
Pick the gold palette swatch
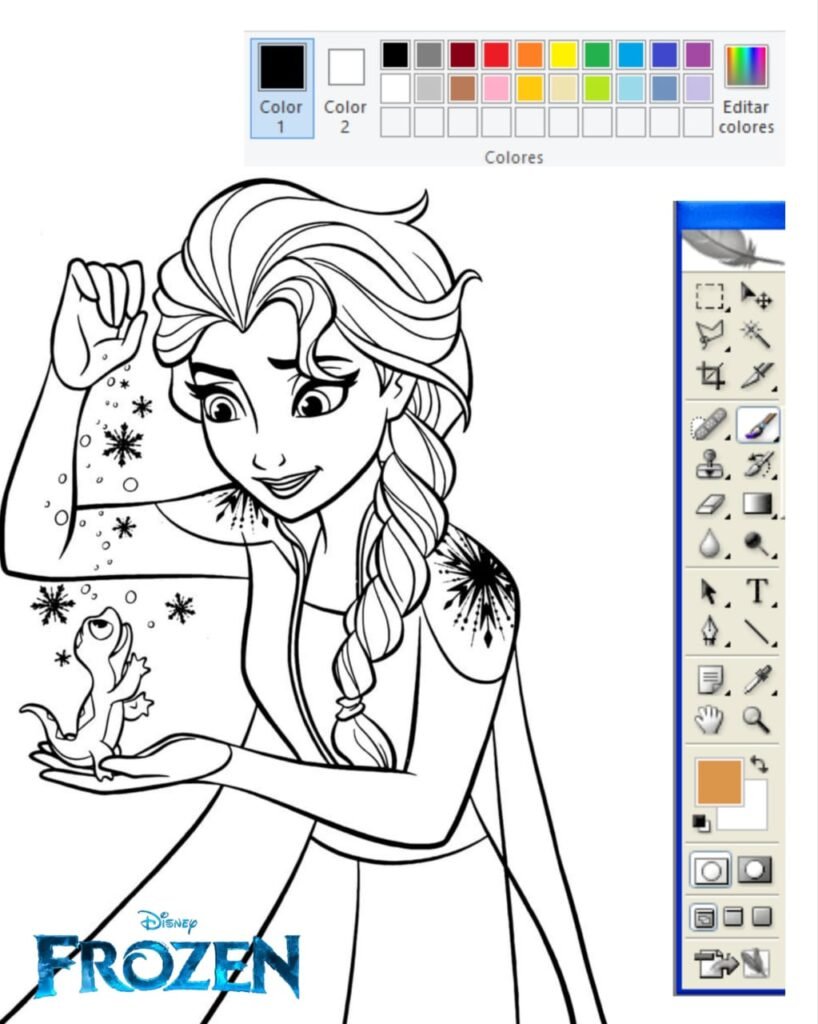(x=530, y=88)
